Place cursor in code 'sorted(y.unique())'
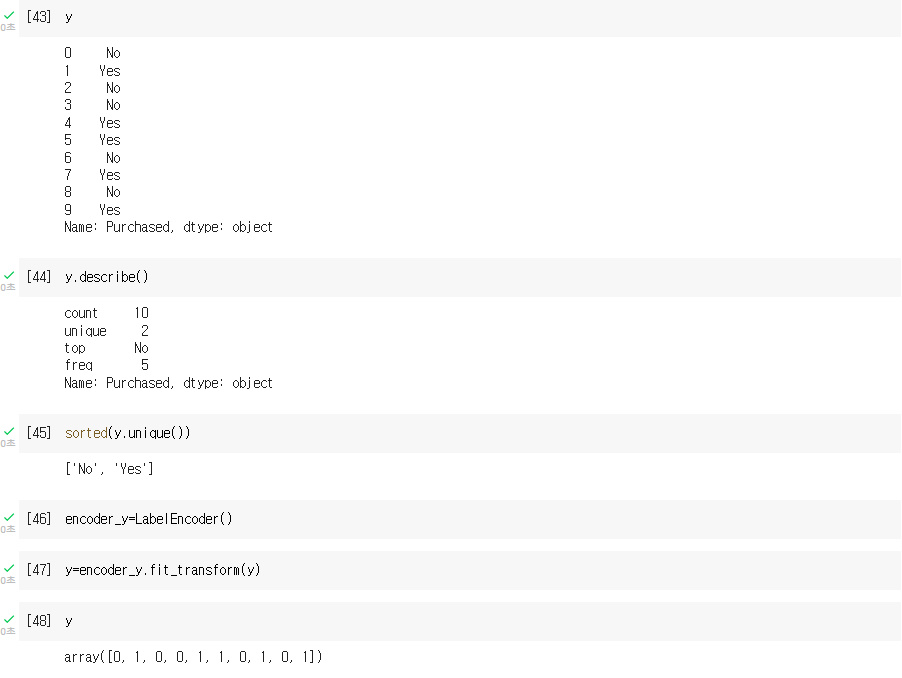The height and width of the screenshot is (678, 902). [x=127, y=433]
